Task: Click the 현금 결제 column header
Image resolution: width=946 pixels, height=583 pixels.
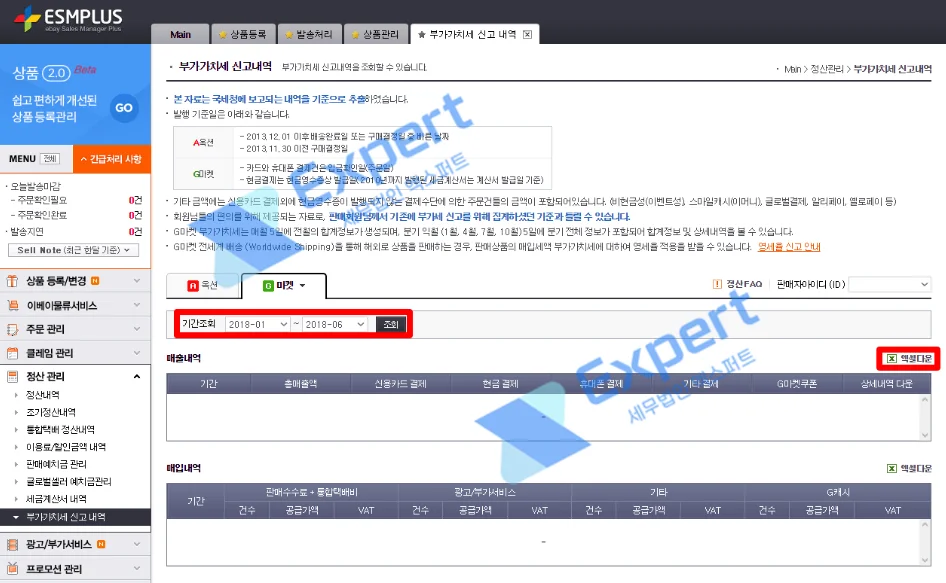Action: [x=501, y=384]
